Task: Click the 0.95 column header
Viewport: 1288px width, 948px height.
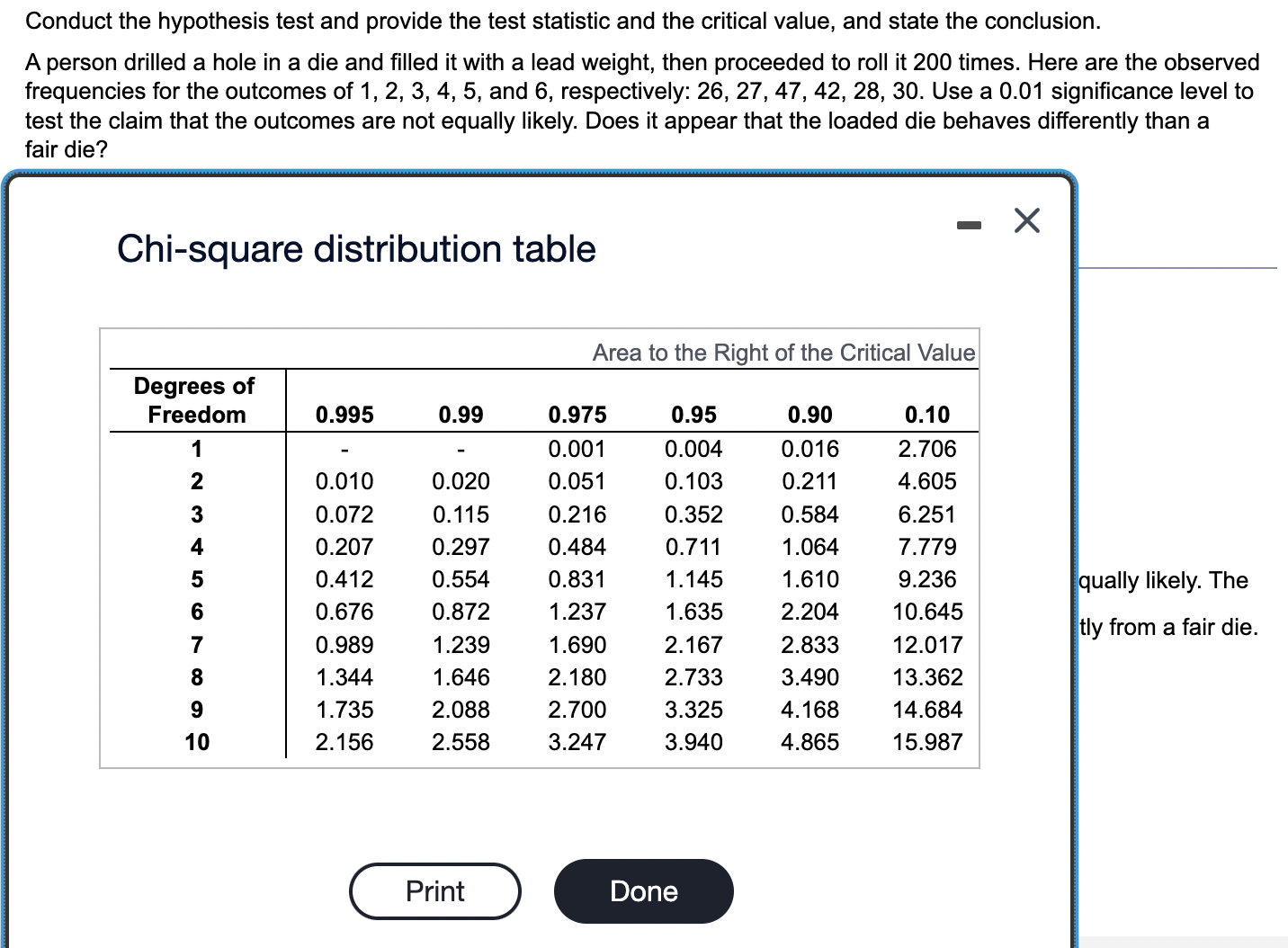Action: [x=693, y=415]
